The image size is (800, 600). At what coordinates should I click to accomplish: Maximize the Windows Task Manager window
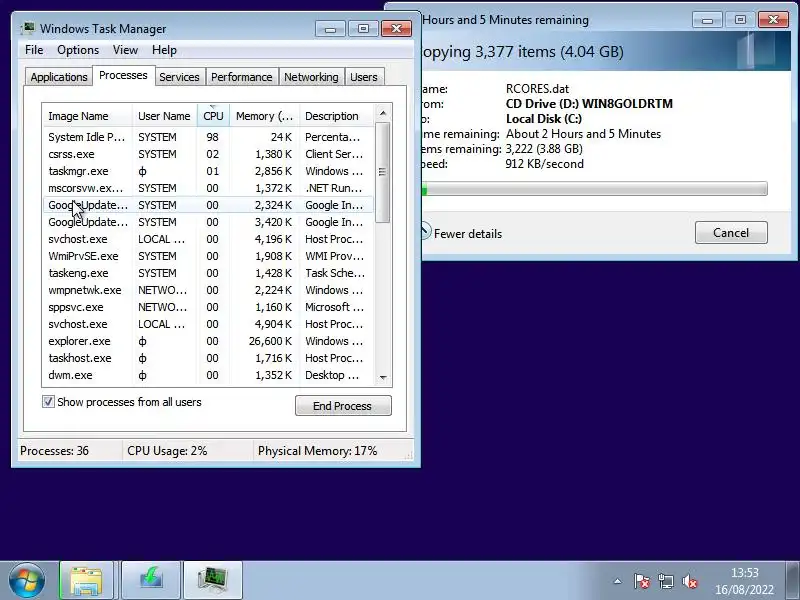(363, 29)
